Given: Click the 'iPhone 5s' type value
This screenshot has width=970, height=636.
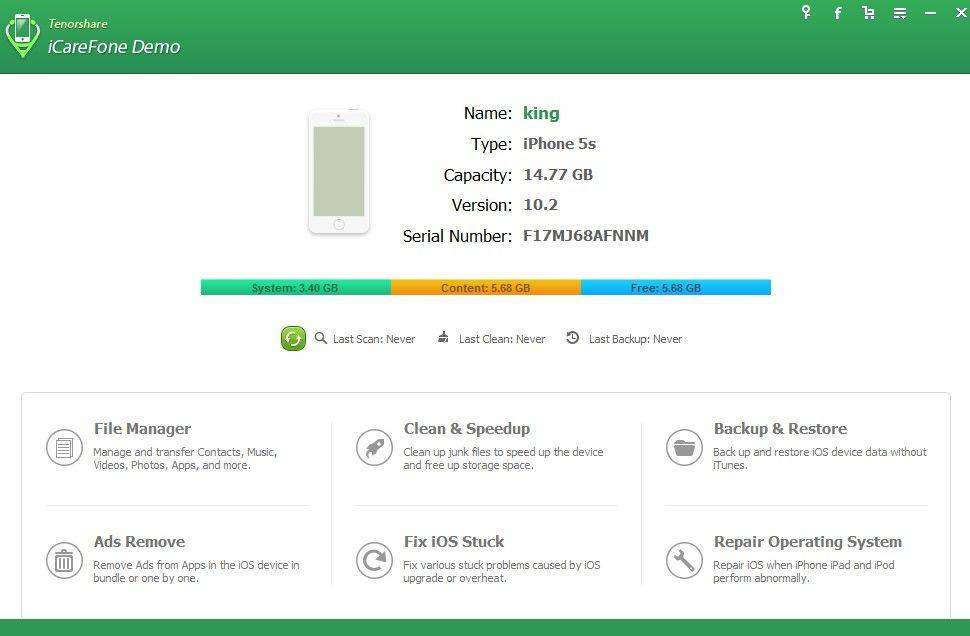Looking at the screenshot, I should pos(559,144).
